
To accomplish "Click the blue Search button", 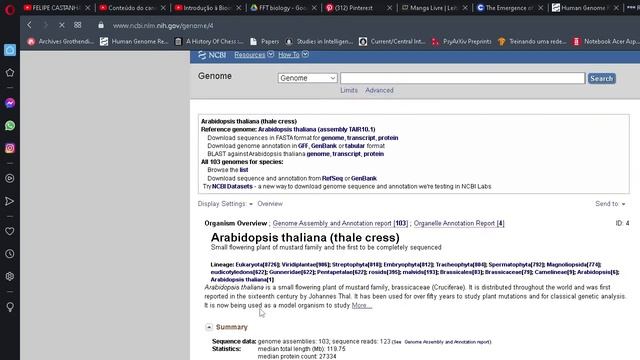I will [x=602, y=78].
